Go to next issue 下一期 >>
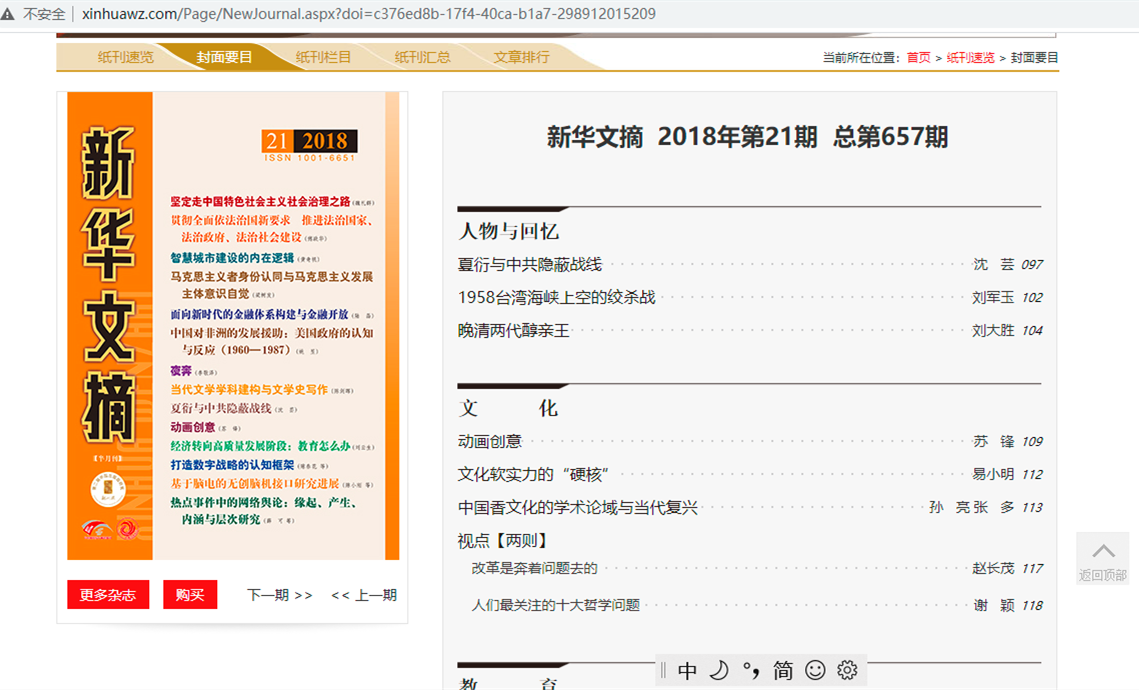 pos(280,596)
